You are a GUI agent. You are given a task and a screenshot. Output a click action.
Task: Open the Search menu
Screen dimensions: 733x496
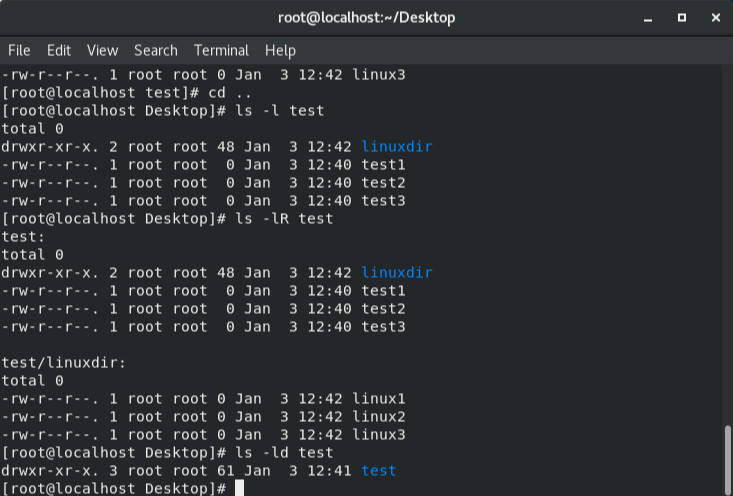(156, 50)
